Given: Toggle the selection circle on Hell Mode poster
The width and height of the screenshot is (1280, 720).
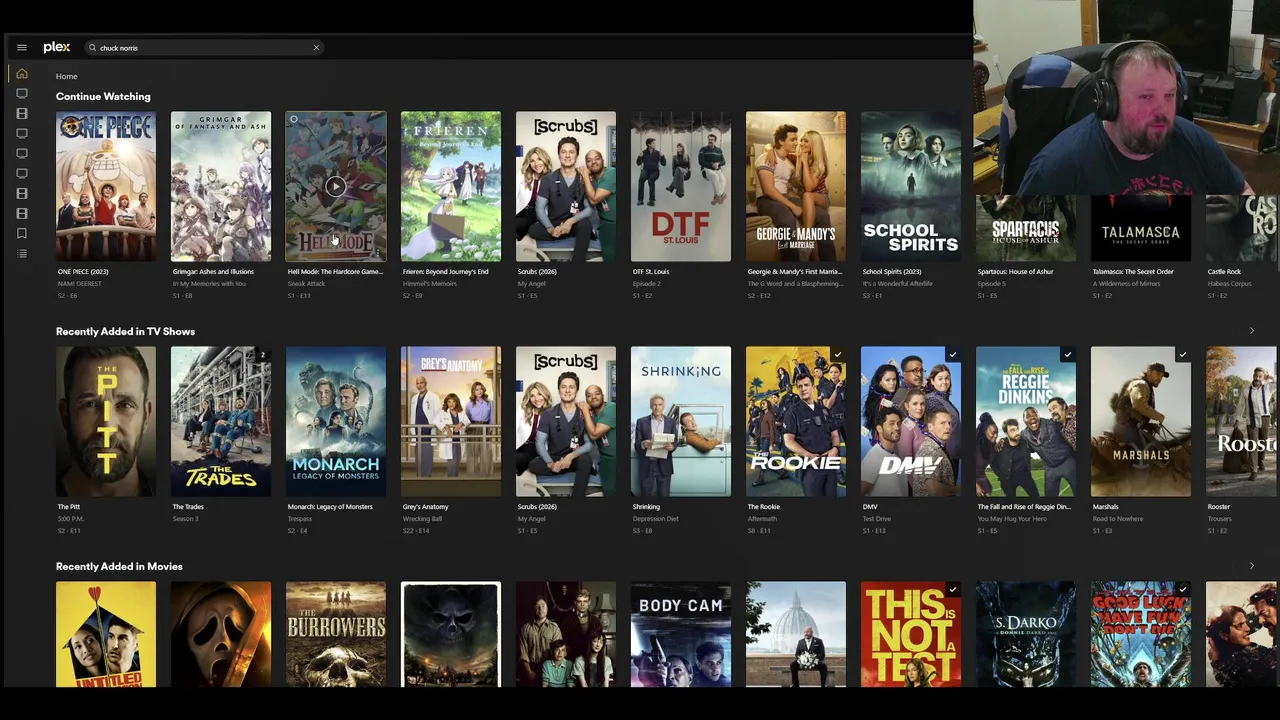Looking at the screenshot, I should tap(294, 120).
